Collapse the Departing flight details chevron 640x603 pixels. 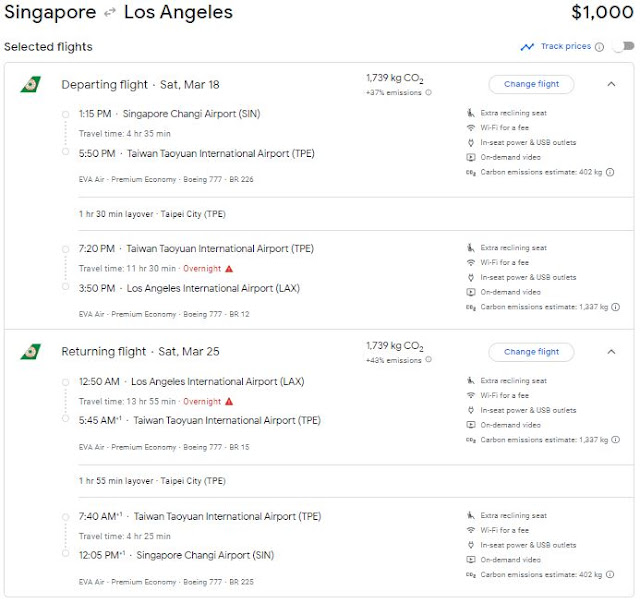[x=611, y=84]
